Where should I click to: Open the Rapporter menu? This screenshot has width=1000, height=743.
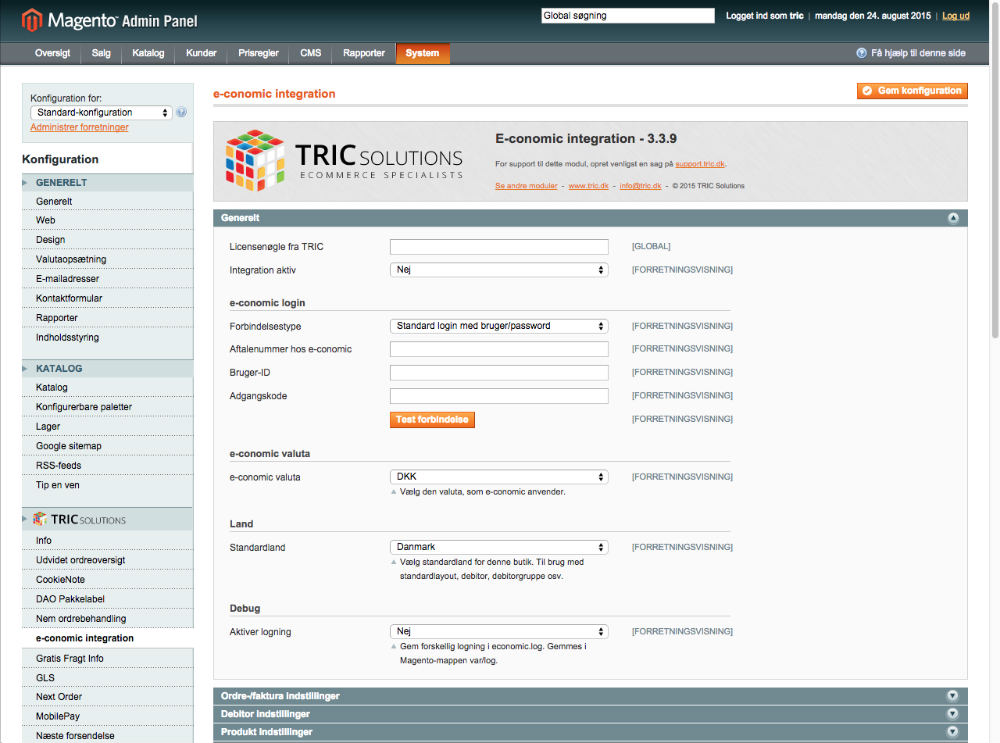point(363,53)
